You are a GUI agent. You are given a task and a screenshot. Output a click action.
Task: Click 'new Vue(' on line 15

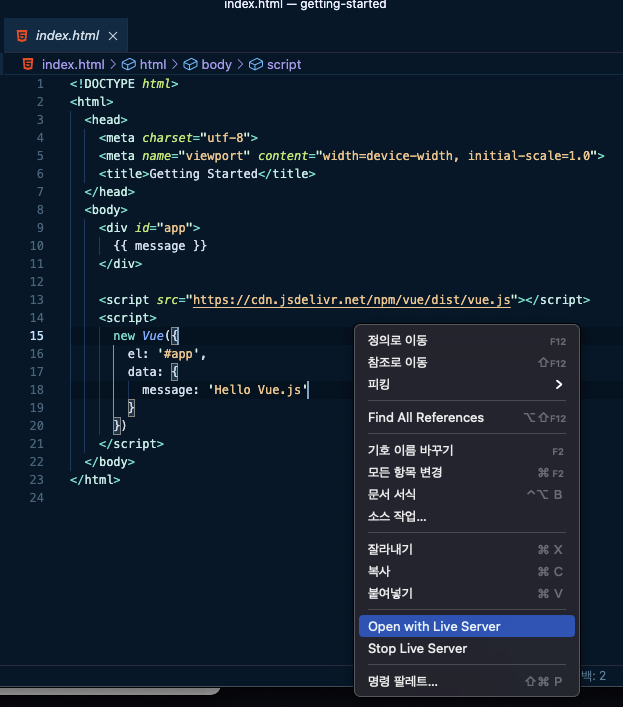142,336
